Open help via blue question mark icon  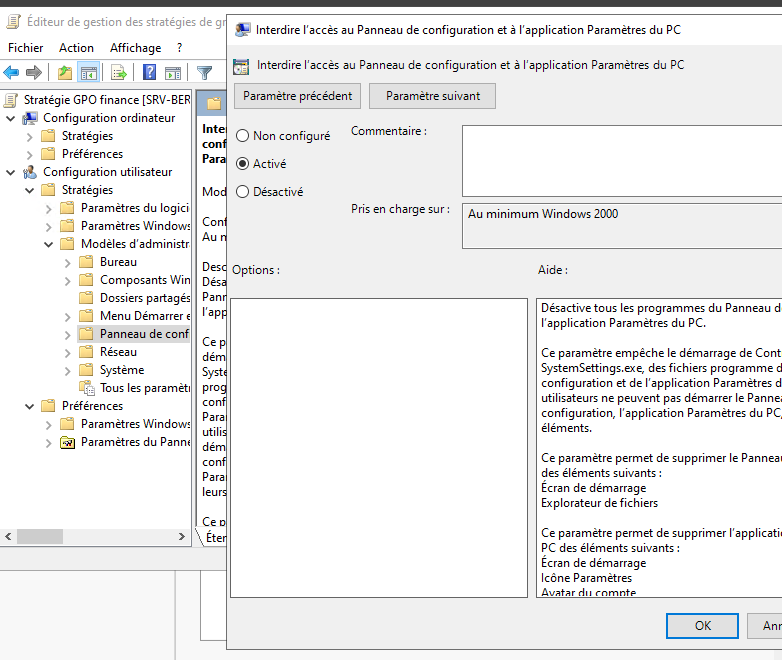149,72
